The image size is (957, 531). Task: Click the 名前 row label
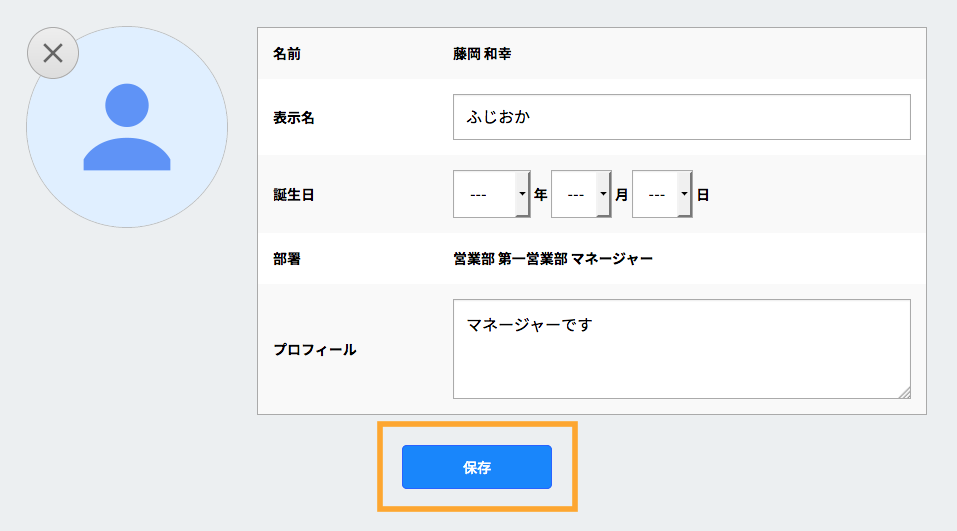click(287, 54)
